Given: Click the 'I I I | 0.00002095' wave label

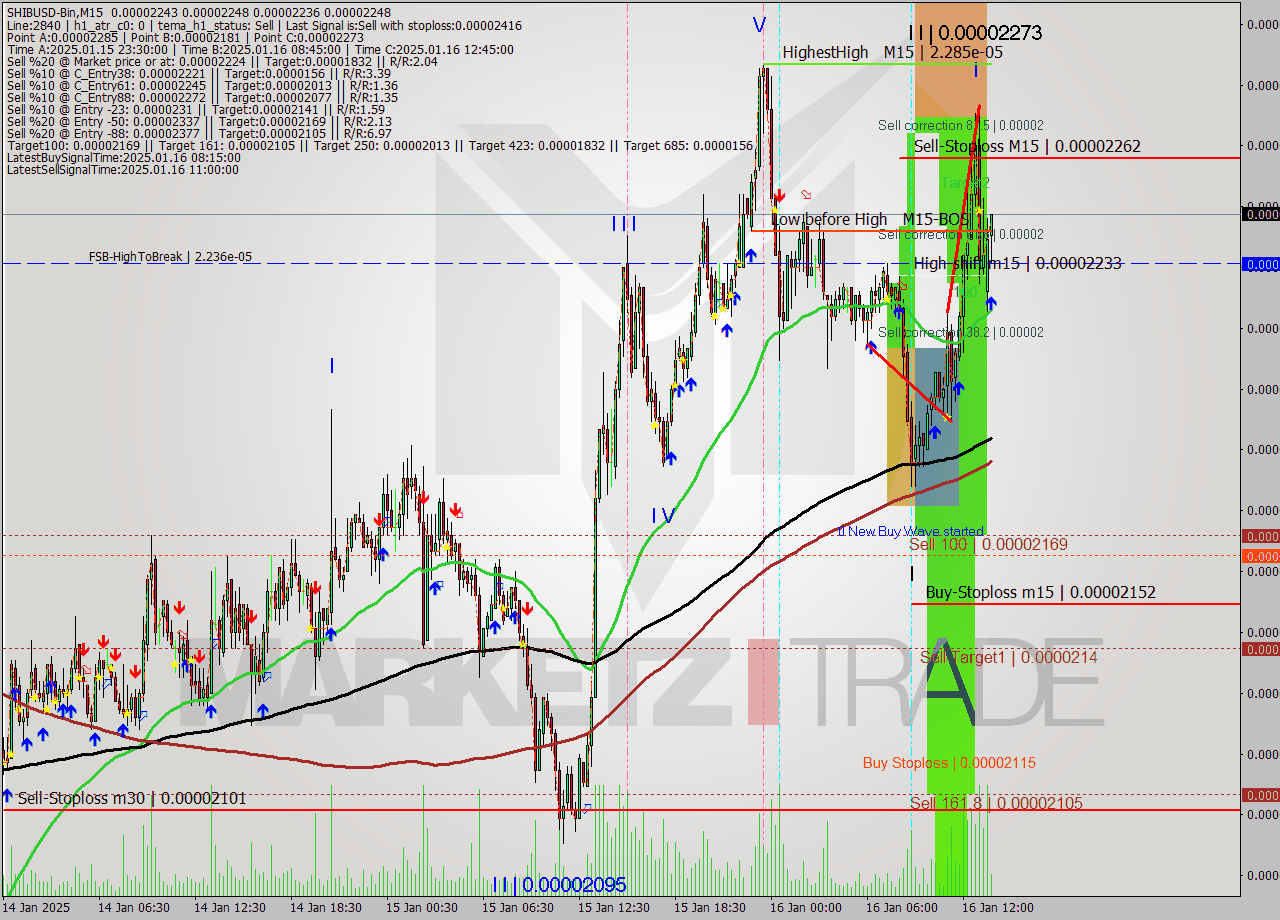Looking at the screenshot, I should pyautogui.click(x=559, y=885).
